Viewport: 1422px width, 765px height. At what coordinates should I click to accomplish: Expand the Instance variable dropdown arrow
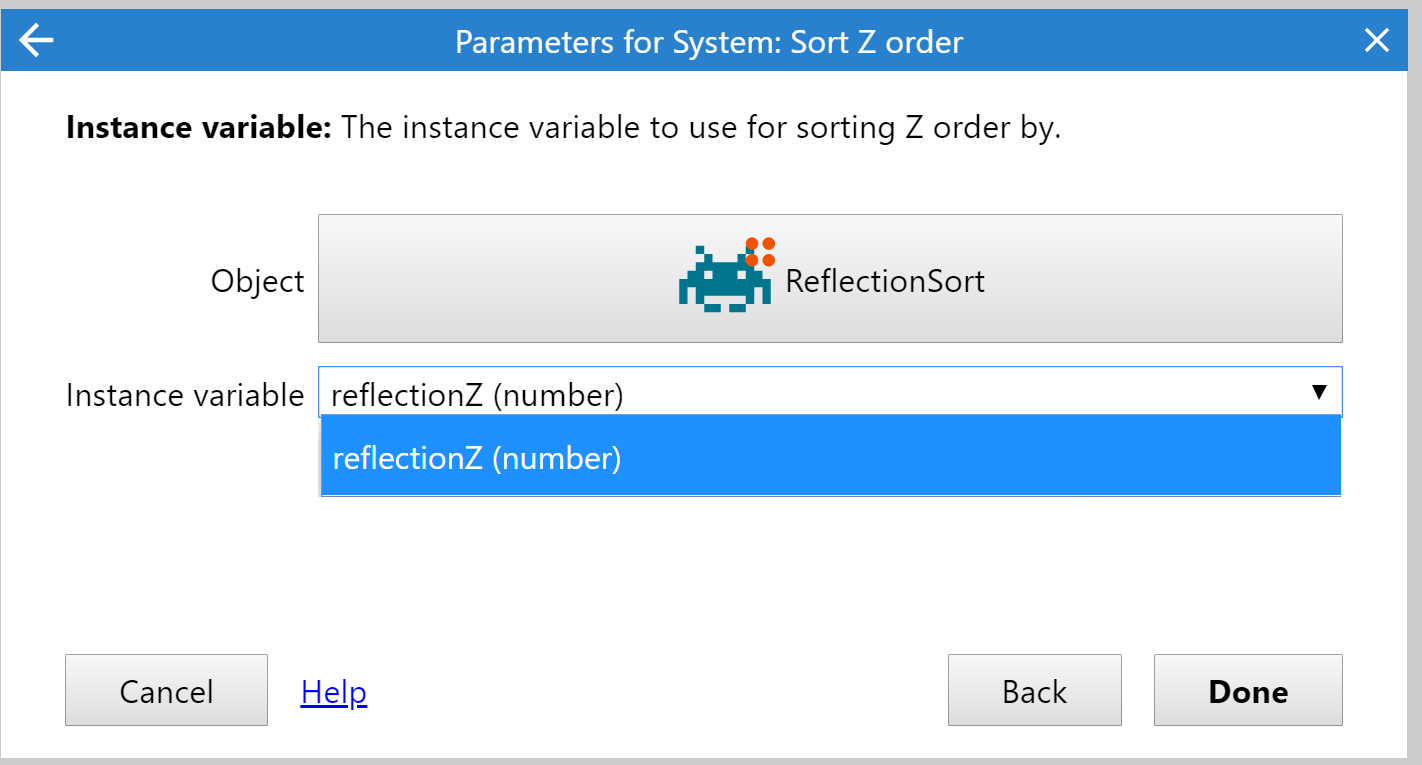(x=1319, y=393)
